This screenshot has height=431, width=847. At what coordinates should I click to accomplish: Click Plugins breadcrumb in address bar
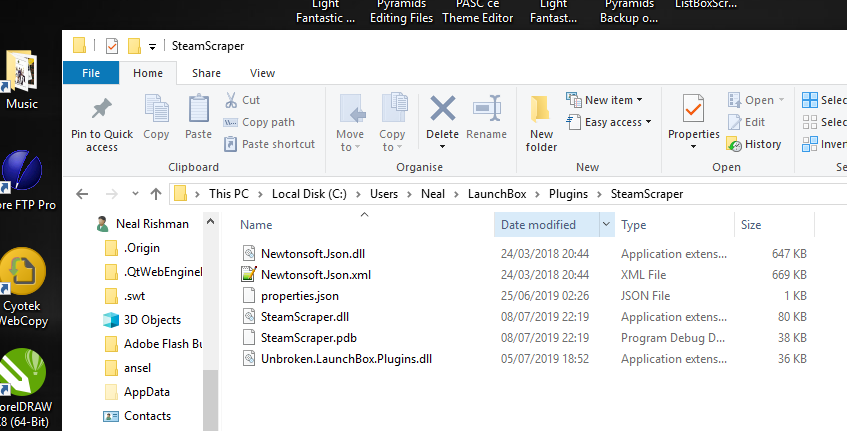[x=568, y=194]
